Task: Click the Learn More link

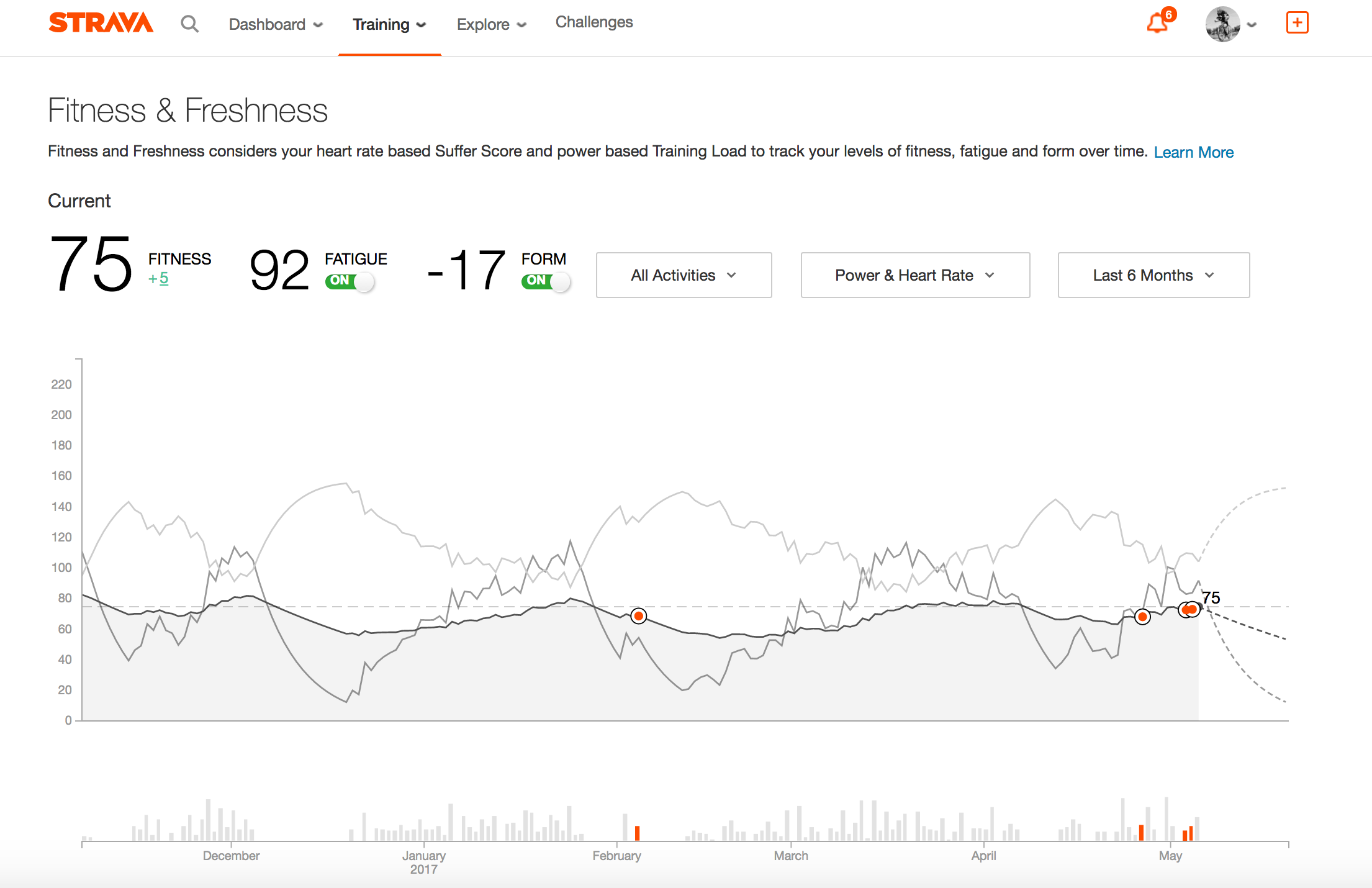Action: [1193, 152]
